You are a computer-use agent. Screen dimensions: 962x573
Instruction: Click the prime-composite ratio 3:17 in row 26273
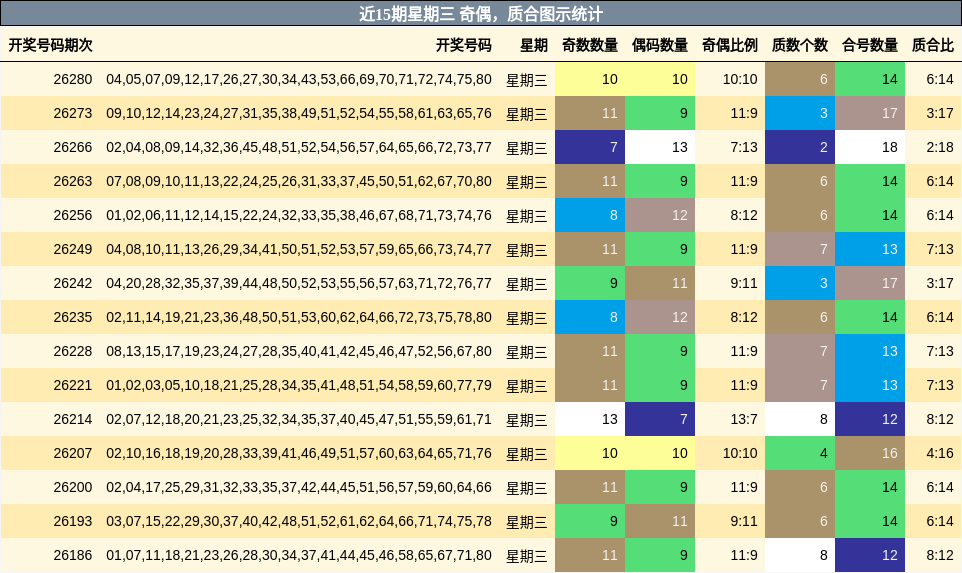(940, 113)
